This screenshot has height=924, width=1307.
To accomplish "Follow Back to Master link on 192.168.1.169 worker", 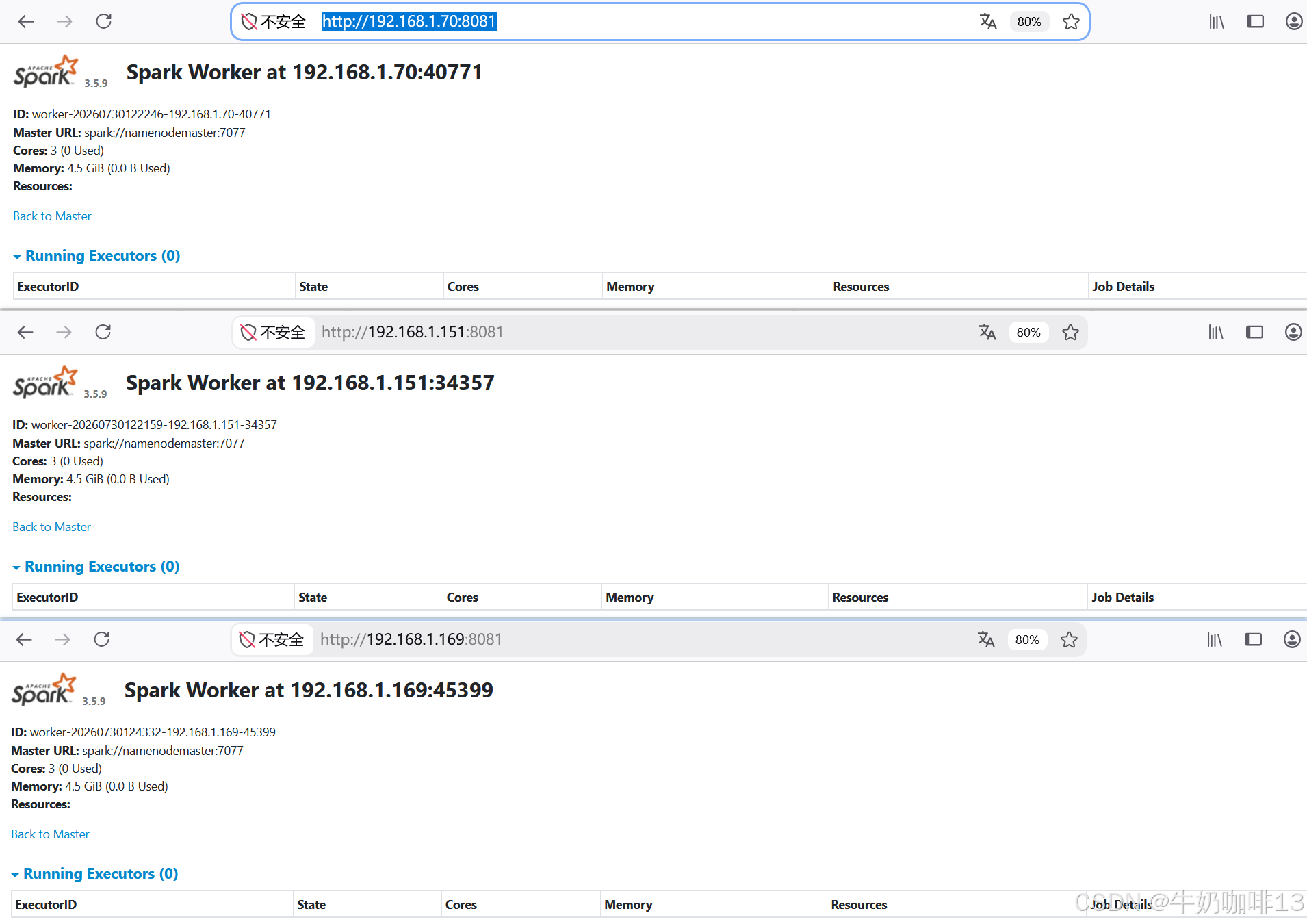I will pos(50,834).
